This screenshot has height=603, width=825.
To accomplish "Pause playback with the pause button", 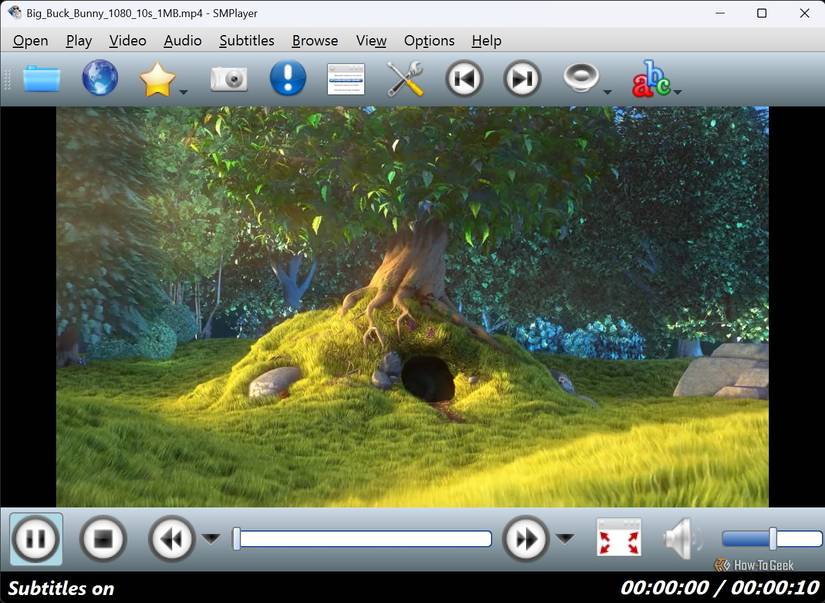I will (x=36, y=539).
